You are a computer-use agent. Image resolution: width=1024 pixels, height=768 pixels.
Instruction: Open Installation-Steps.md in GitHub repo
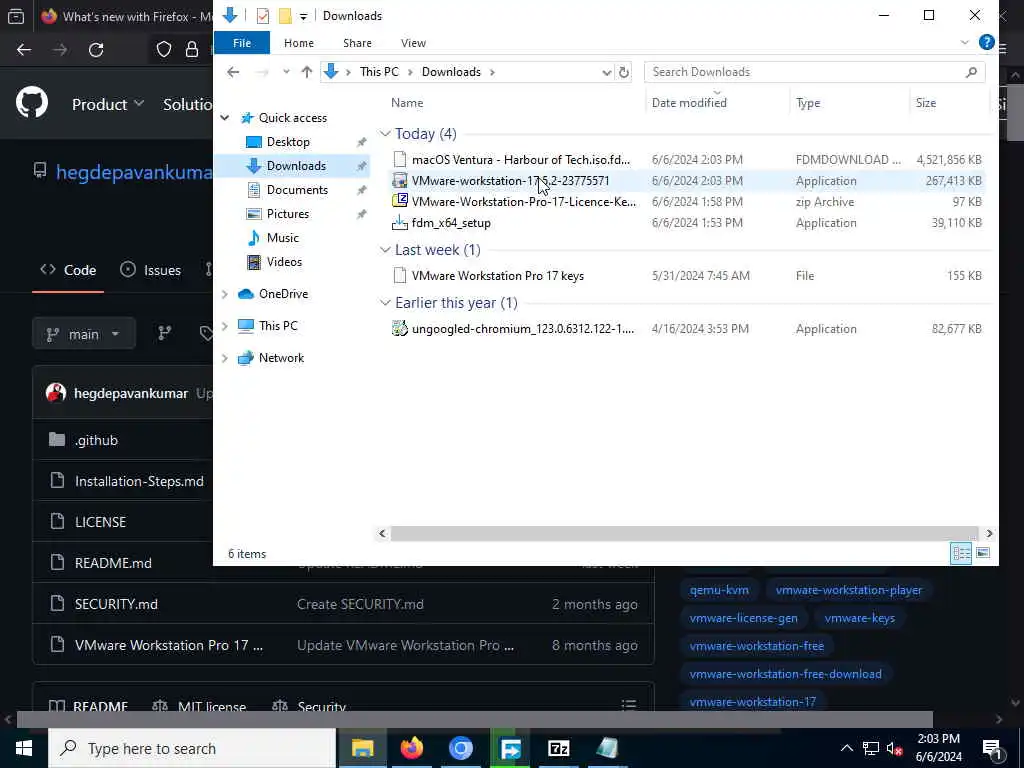(139, 481)
